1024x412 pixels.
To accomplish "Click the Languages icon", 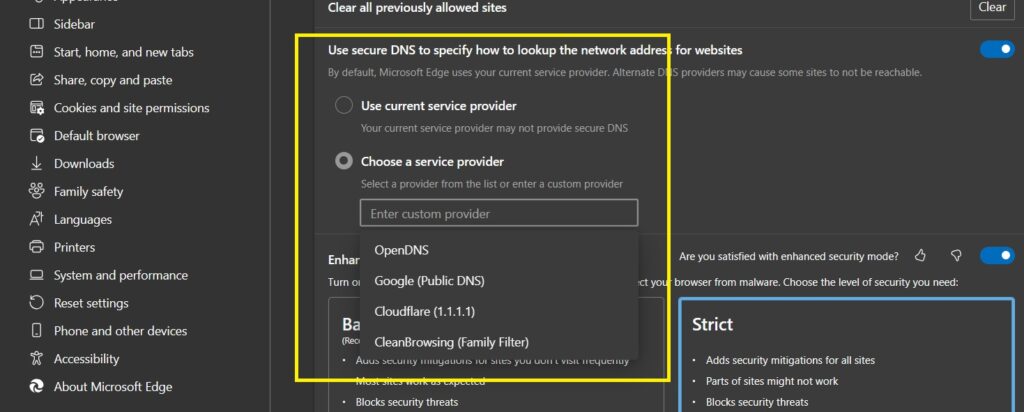I will coord(37,219).
